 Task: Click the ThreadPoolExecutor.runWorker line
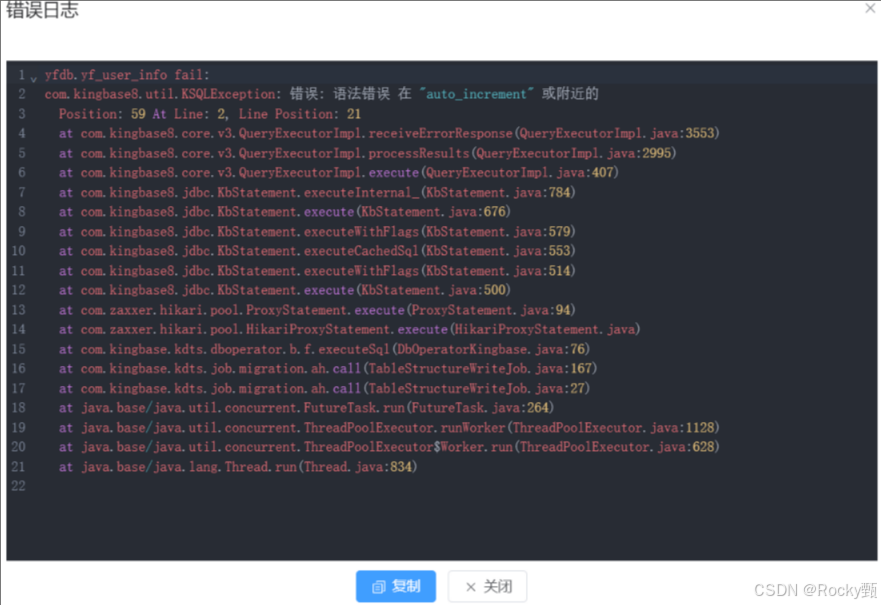click(x=389, y=427)
